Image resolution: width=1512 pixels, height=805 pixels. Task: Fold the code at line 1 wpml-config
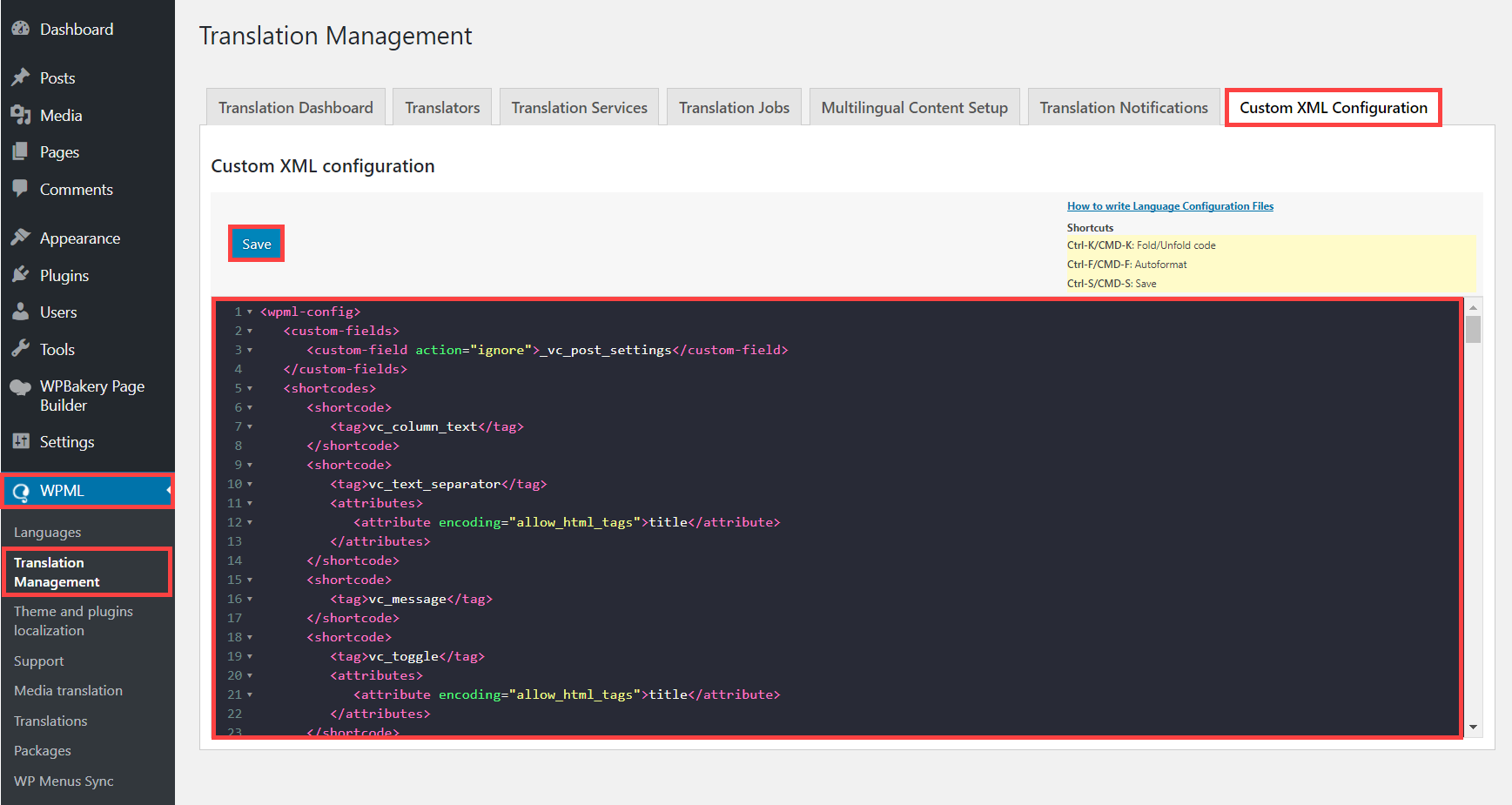[x=250, y=312]
